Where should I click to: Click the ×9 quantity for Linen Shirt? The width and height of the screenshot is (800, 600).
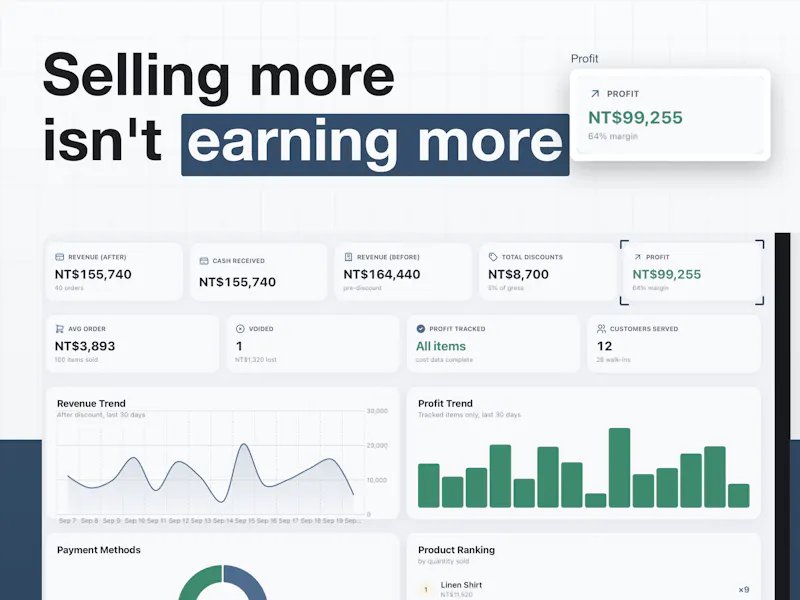coord(744,590)
